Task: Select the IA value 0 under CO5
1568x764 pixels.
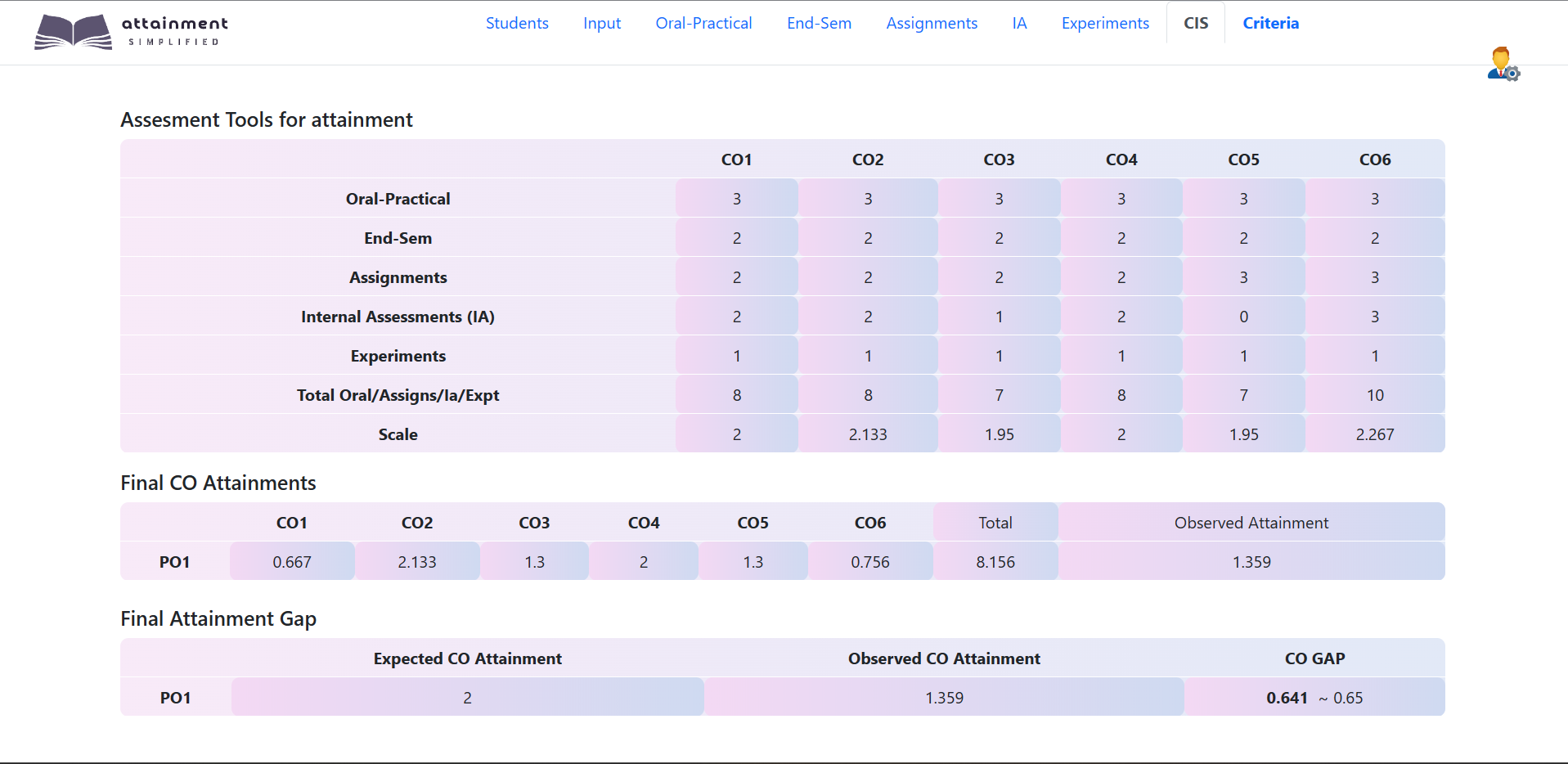Action: (1243, 316)
